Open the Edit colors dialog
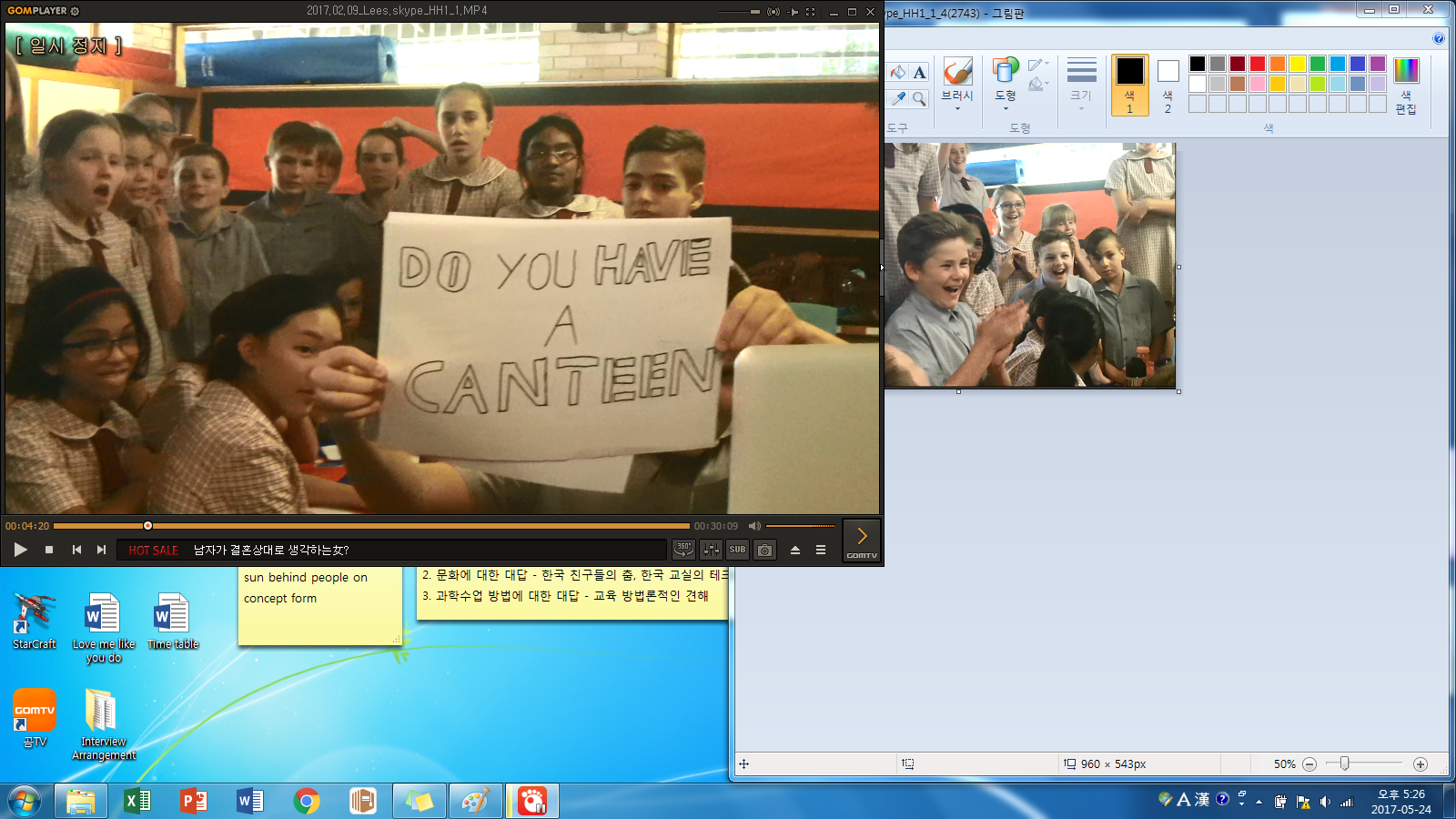This screenshot has width=1456, height=819. pyautogui.click(x=1406, y=86)
